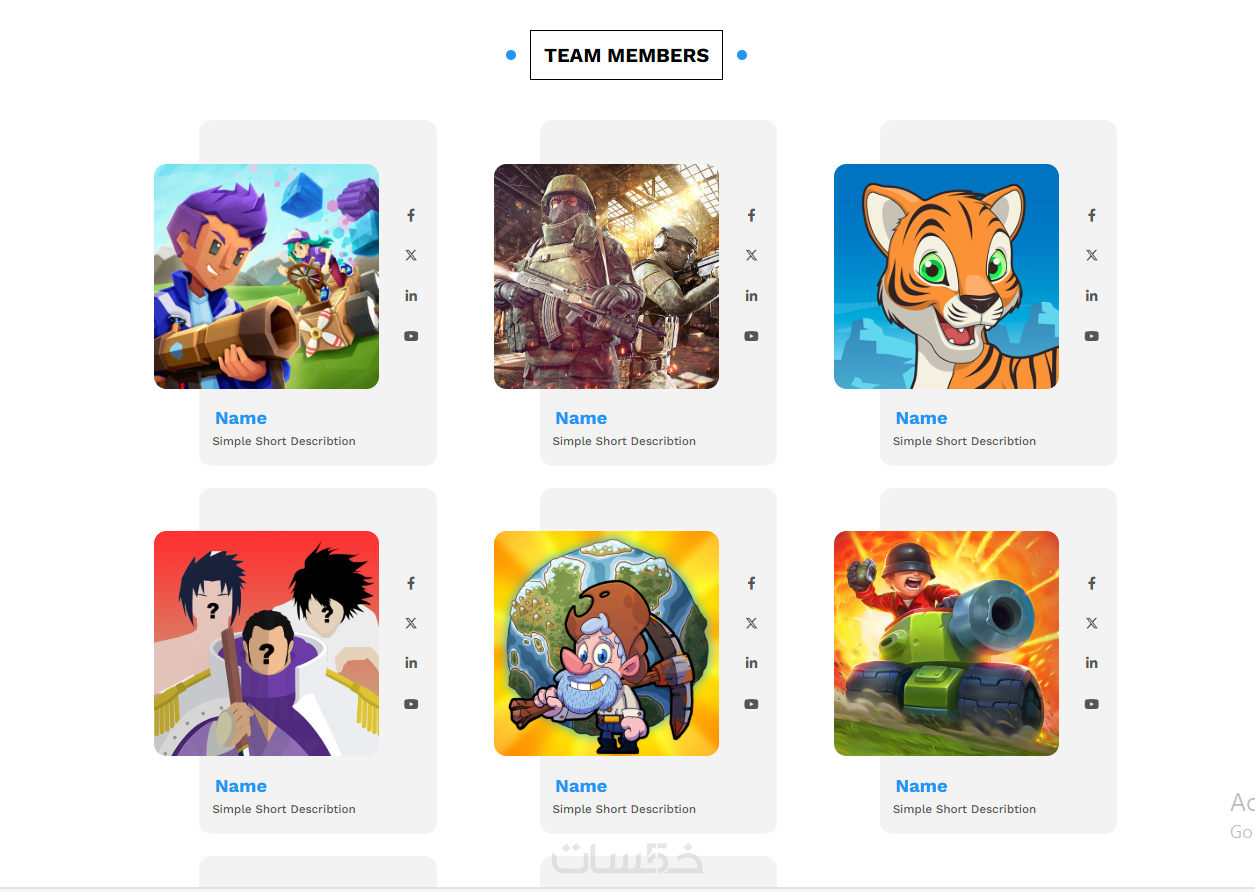Image resolution: width=1255 pixels, height=892 pixels.
Task: Click X (Twitter) icon beside the soldier image
Action: pyautogui.click(x=751, y=255)
